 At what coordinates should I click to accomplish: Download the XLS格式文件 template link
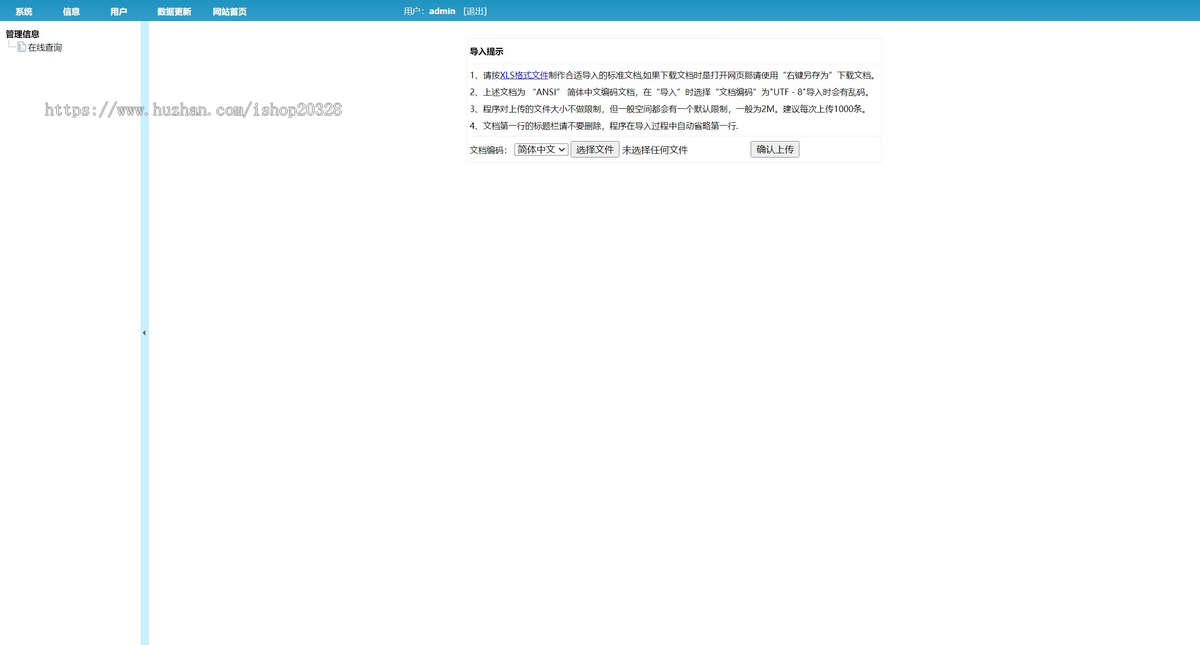[x=524, y=75]
